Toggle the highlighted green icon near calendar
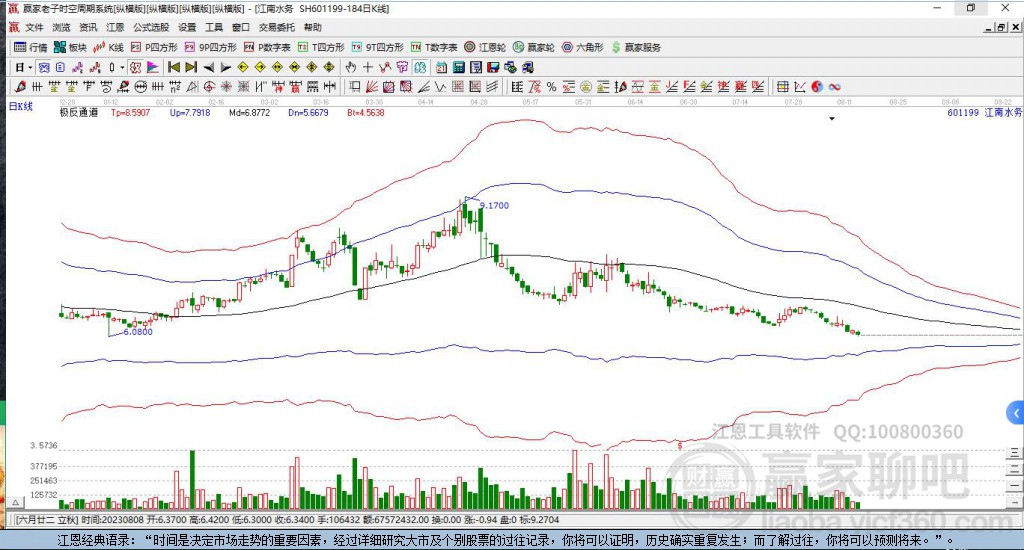The width and height of the screenshot is (1024, 550). pos(420,67)
